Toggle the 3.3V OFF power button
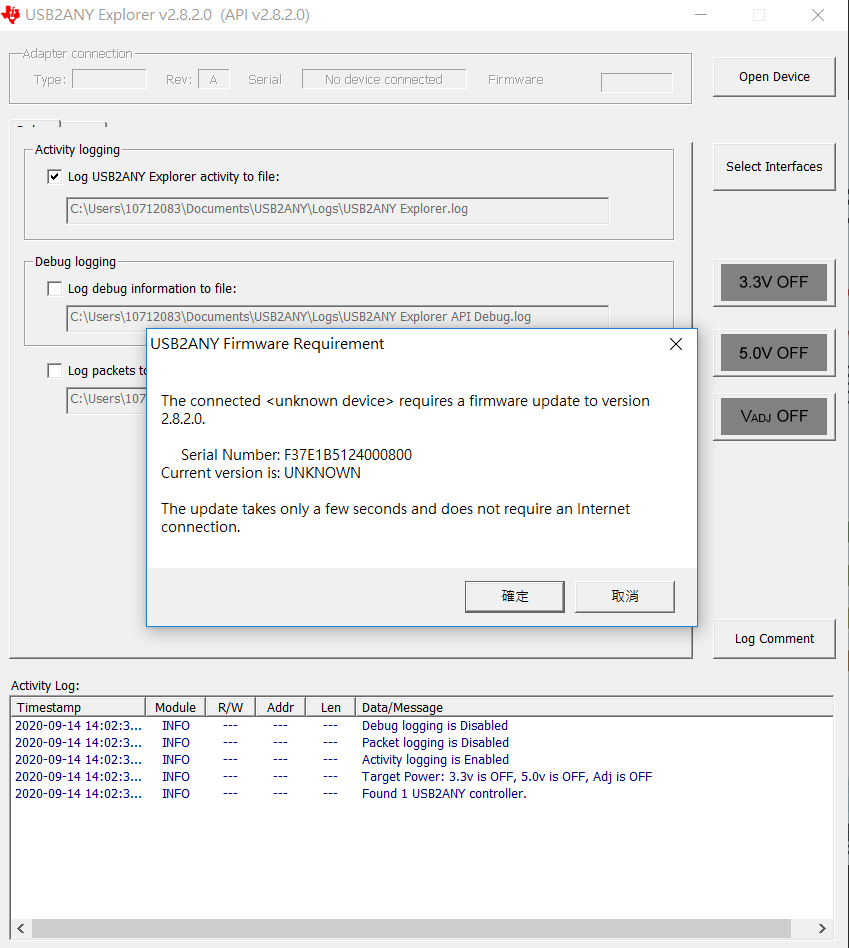Viewport: 849px width, 948px height. (x=773, y=282)
